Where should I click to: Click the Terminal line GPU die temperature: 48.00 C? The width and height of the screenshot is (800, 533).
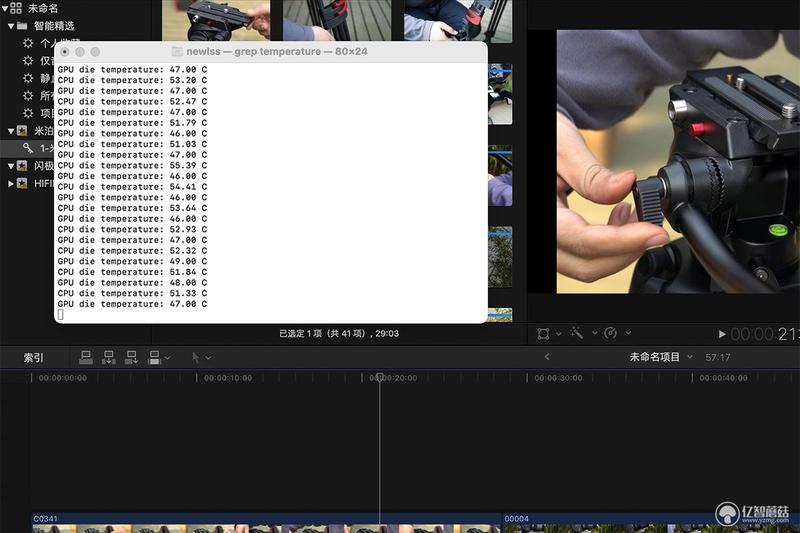(x=132, y=283)
